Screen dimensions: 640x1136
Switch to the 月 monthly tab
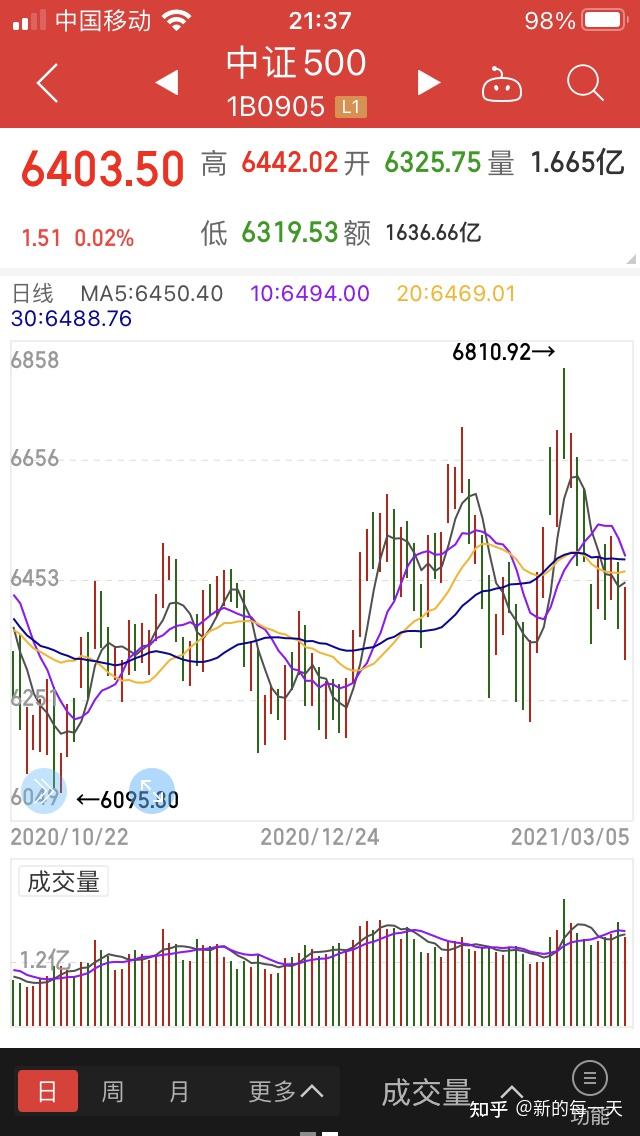[179, 1091]
